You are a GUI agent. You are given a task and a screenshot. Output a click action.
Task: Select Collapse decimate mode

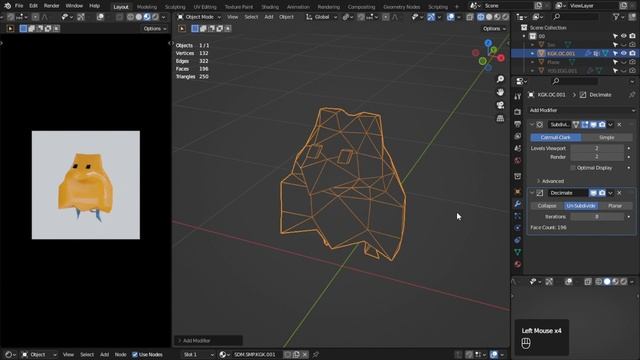click(547, 206)
